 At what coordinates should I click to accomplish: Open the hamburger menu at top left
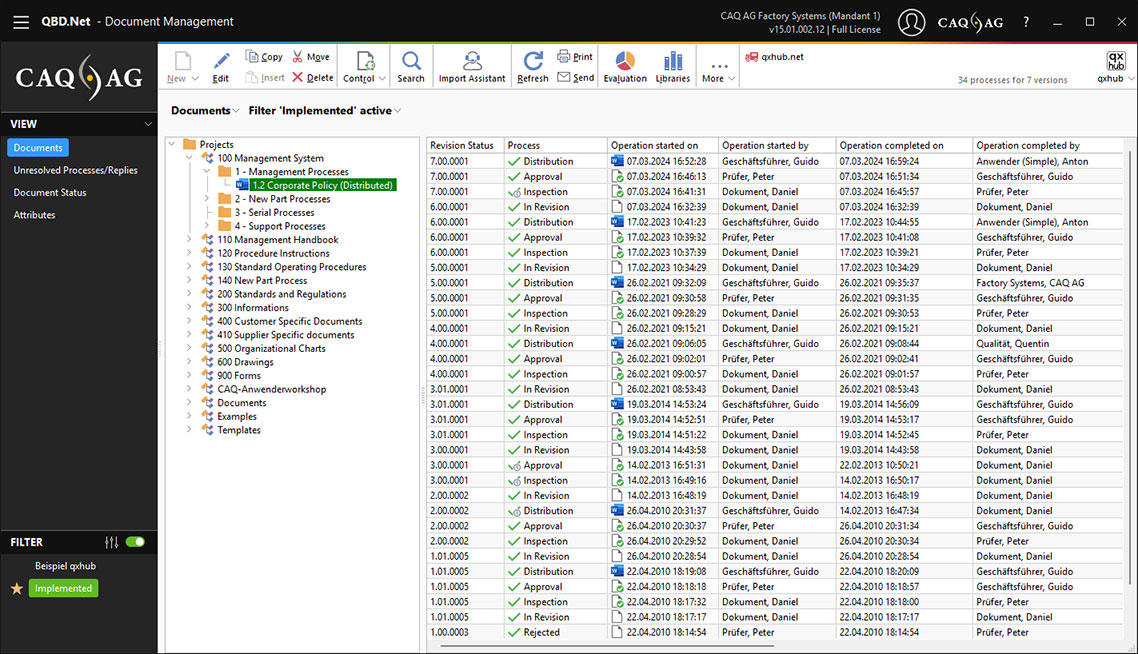[21, 21]
